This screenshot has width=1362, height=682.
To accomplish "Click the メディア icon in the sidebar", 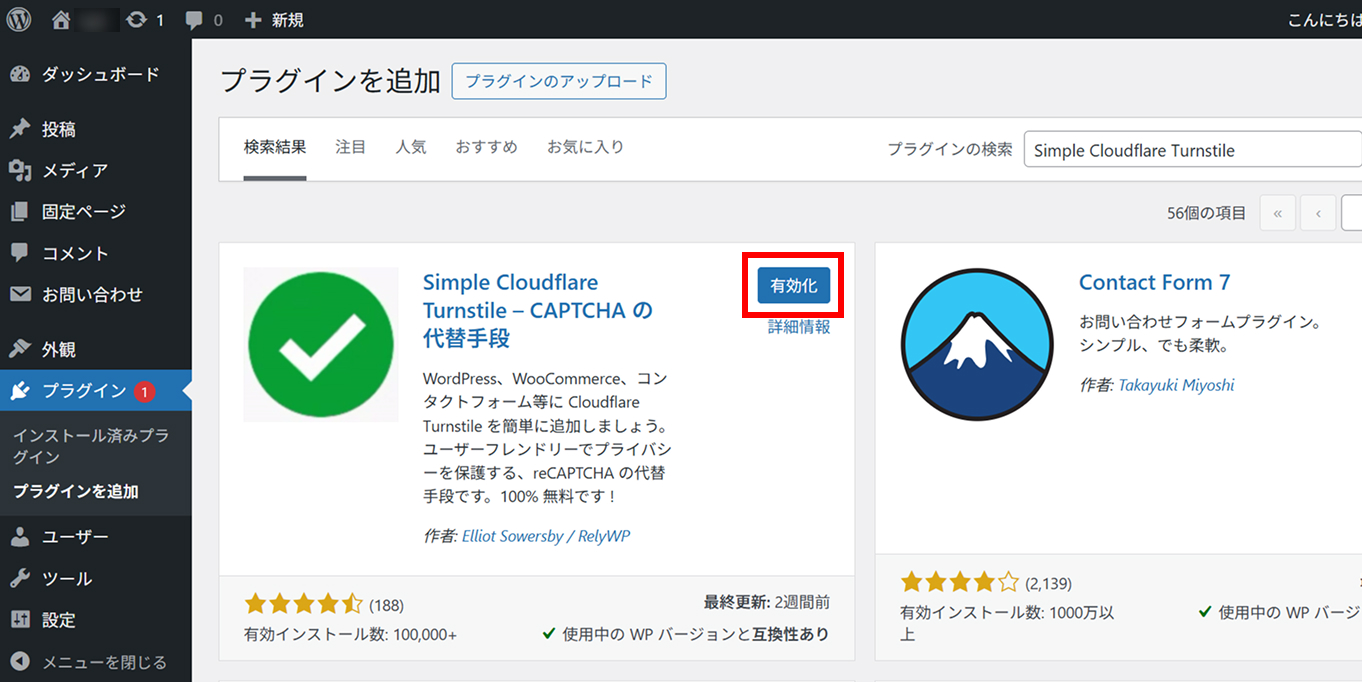I will [19, 171].
